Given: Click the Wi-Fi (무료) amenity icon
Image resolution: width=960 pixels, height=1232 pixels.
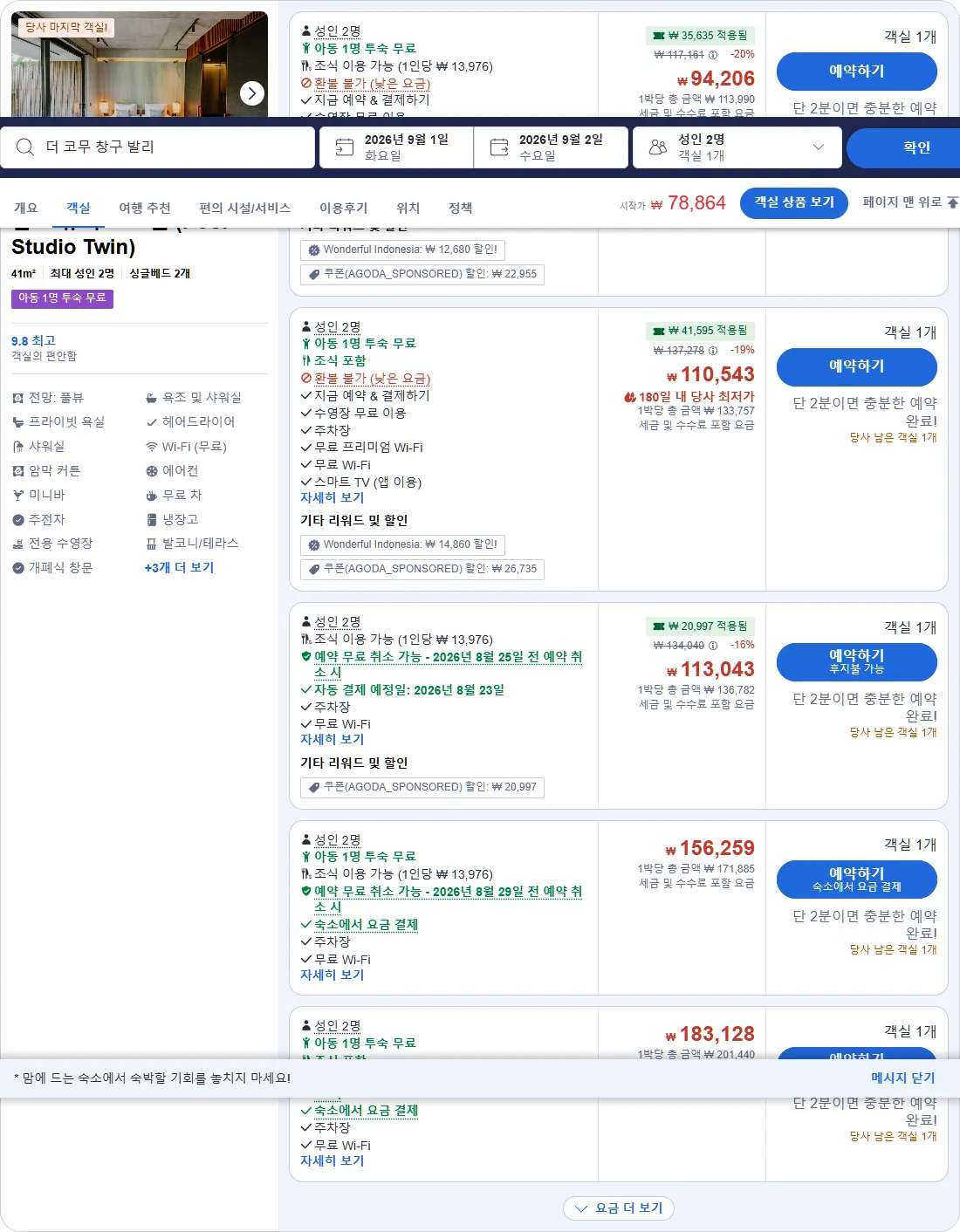Looking at the screenshot, I should tap(152, 447).
